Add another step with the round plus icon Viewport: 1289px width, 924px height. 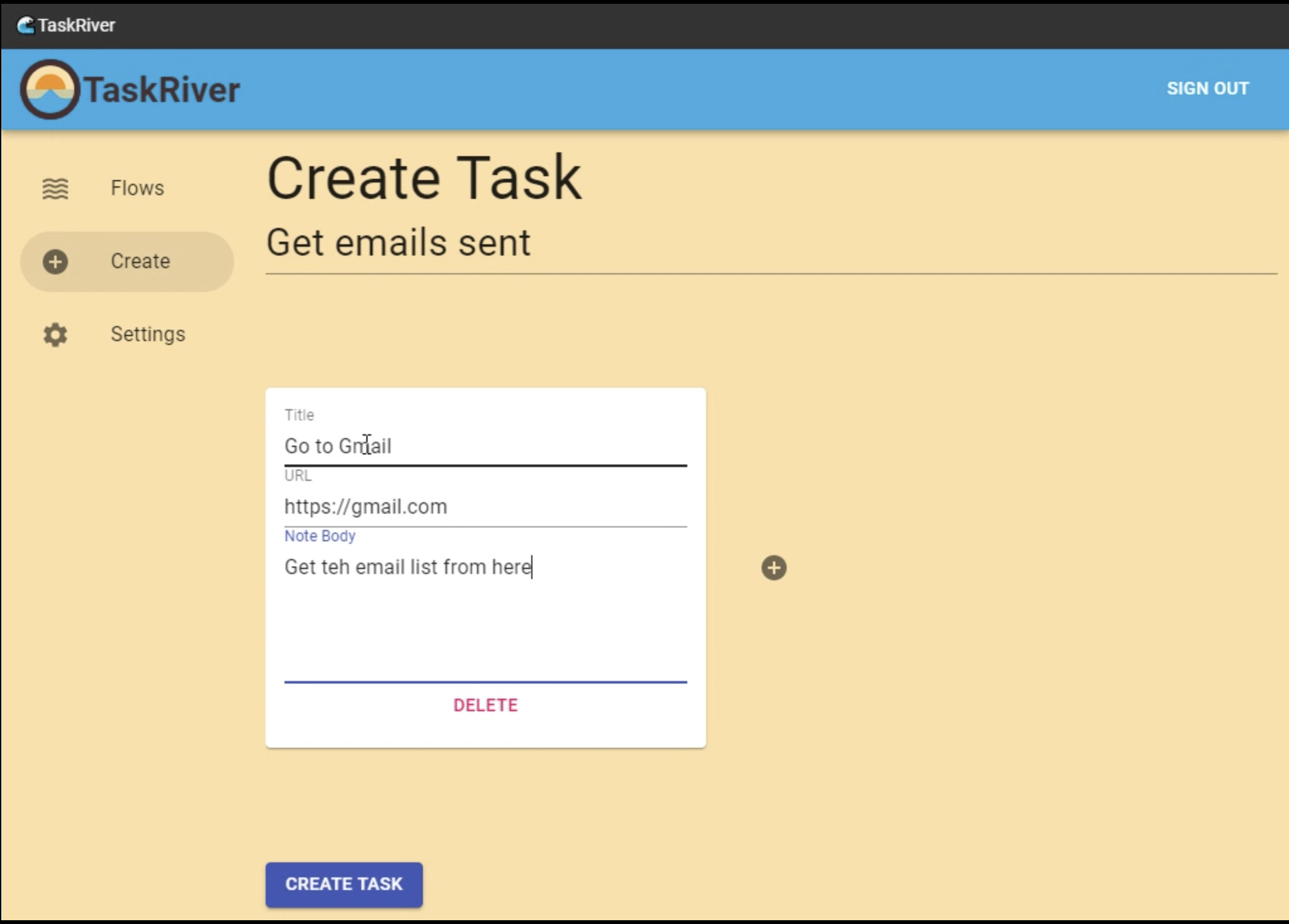pyautogui.click(x=774, y=568)
